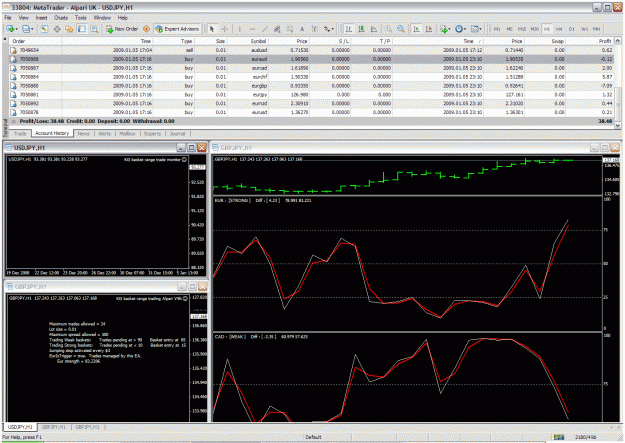Open the Templates dropdown
625x443 pixels.
pos(476,29)
